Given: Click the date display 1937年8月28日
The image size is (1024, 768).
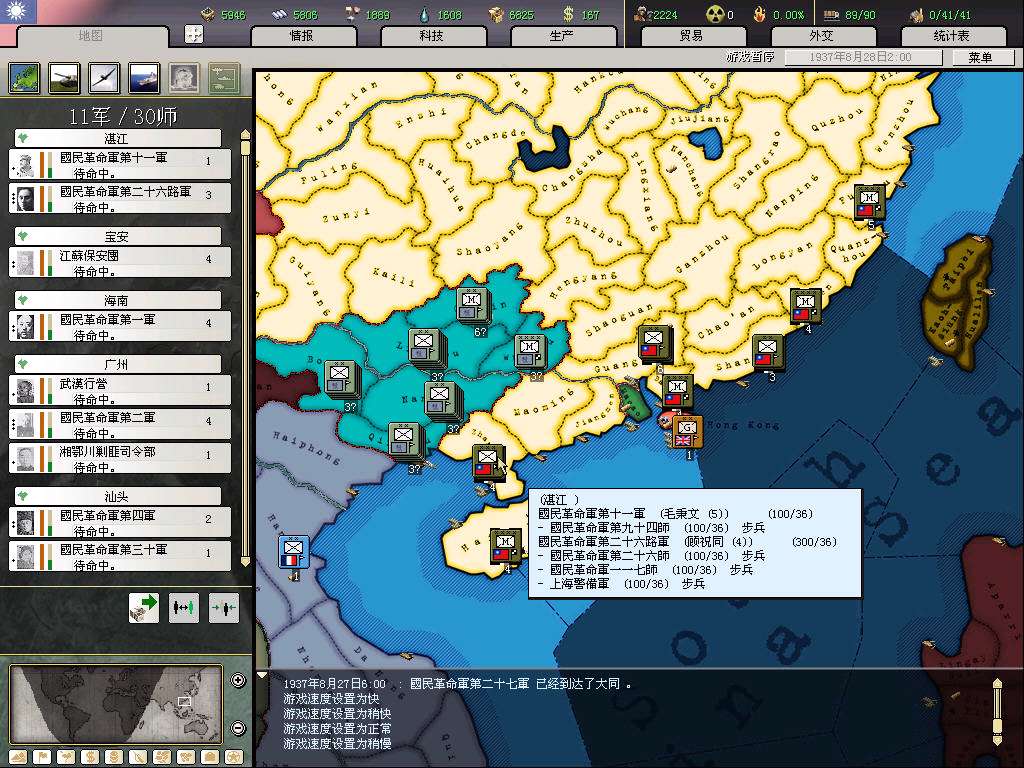Looking at the screenshot, I should [x=863, y=57].
